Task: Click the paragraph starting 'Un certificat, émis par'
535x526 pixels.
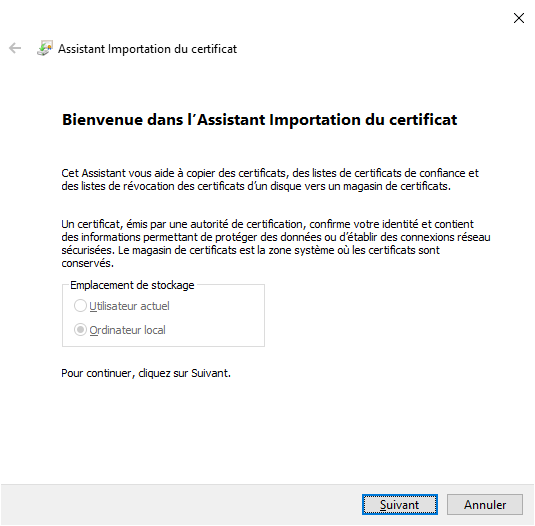Action: point(276,244)
